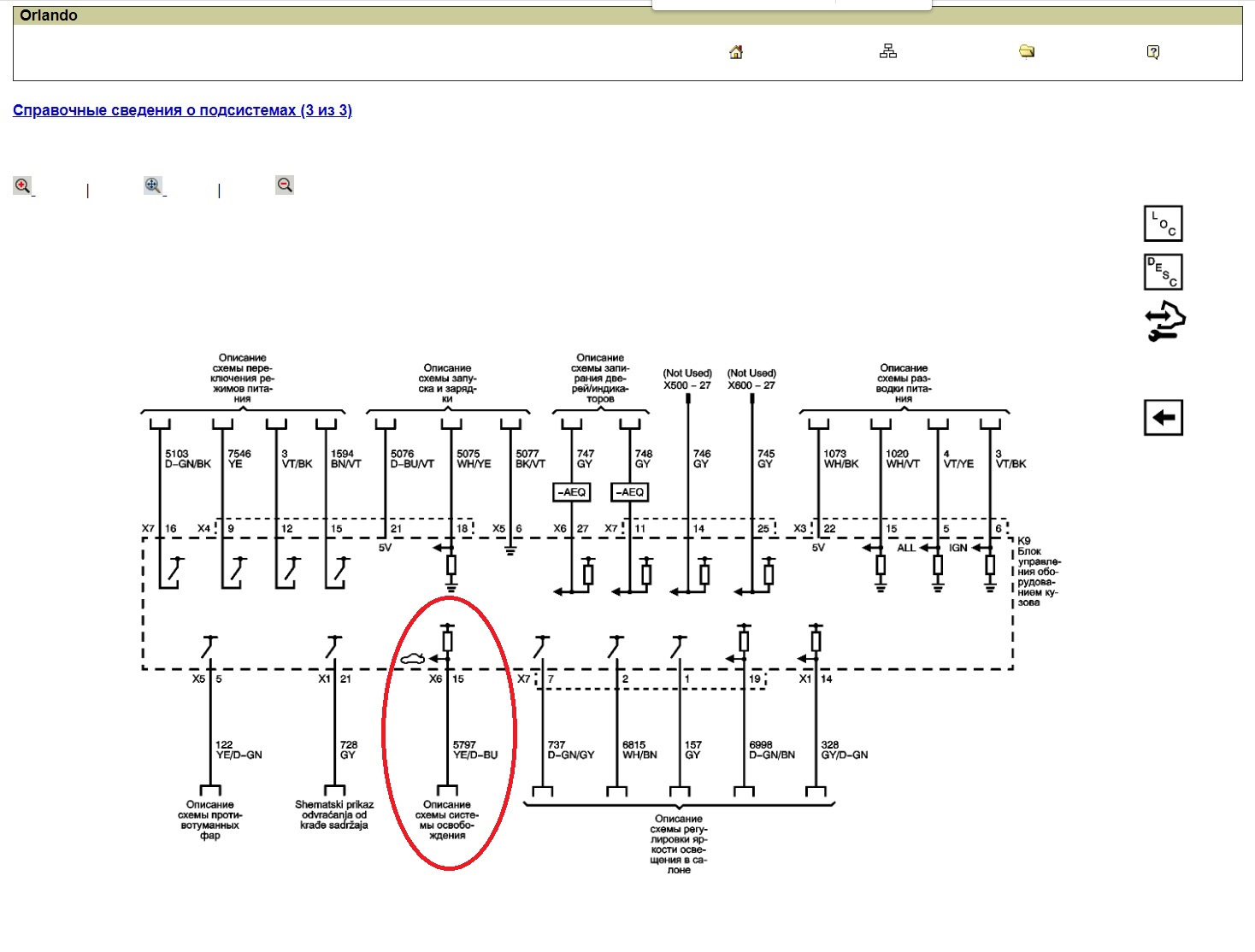Click the (Not Used) X600 – 27 label
Screen dimensions: 1255x952
pyautogui.click(x=751, y=379)
